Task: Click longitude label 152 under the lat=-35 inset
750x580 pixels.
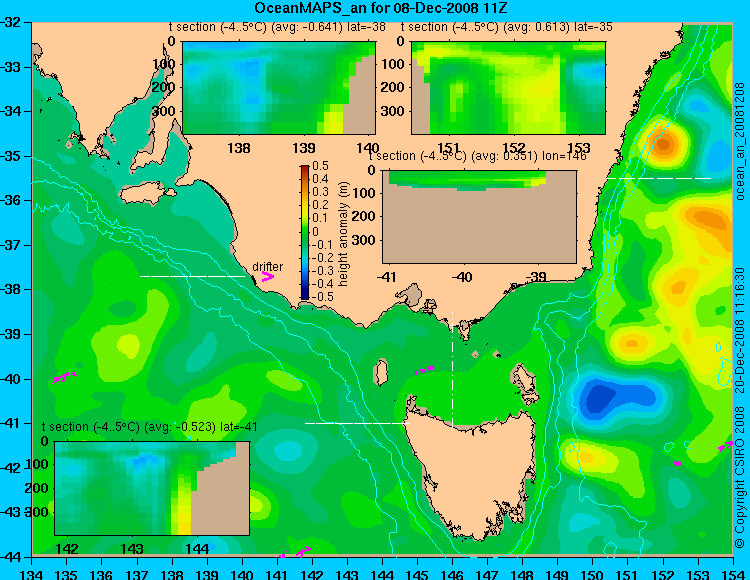Action: point(514,148)
